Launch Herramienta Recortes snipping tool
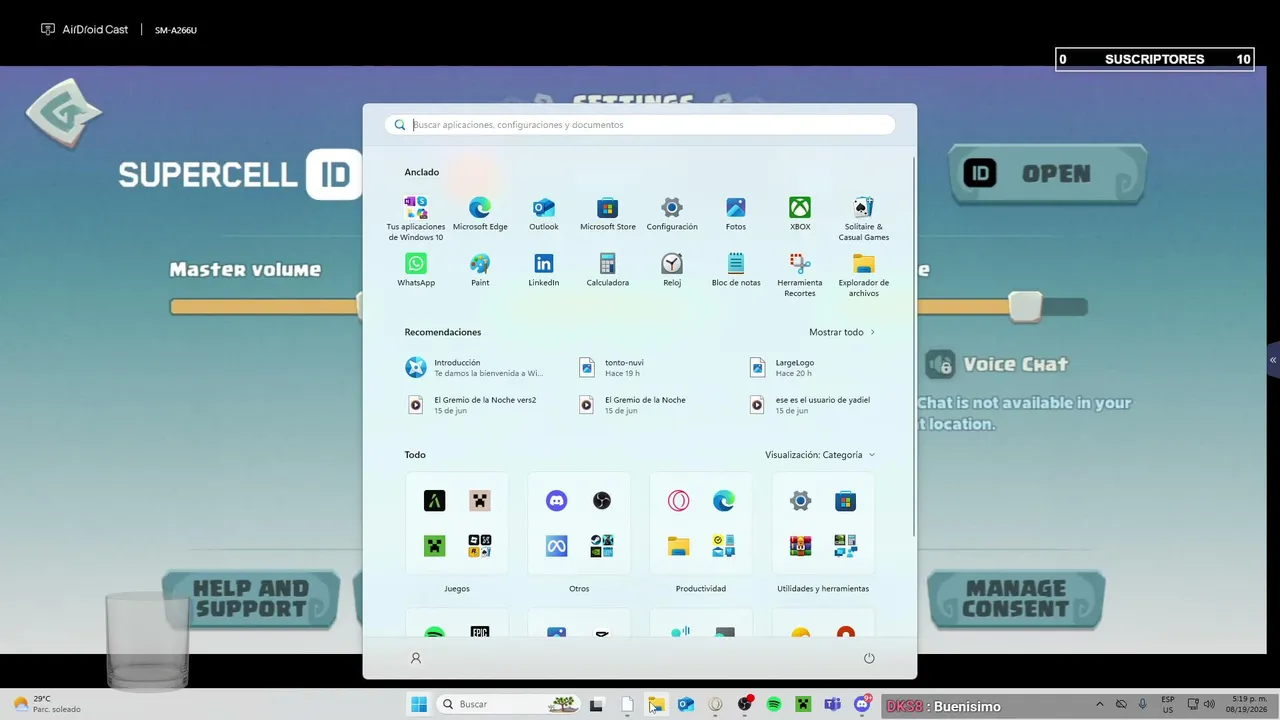Screen dimensions: 1280x720 pos(800,275)
